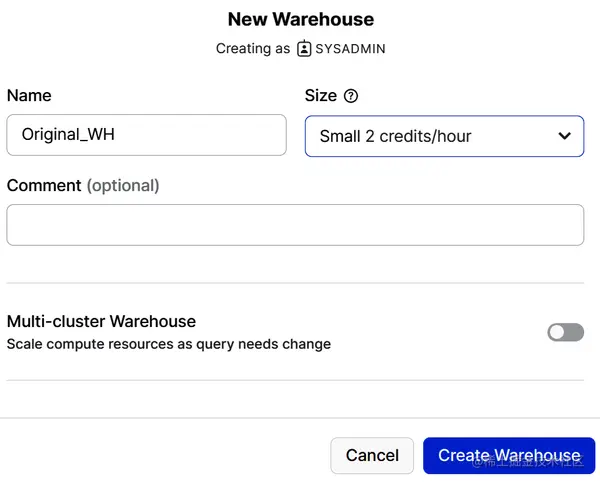Click the Size help question mark icon
The width and height of the screenshot is (600, 484).
tap(350, 96)
